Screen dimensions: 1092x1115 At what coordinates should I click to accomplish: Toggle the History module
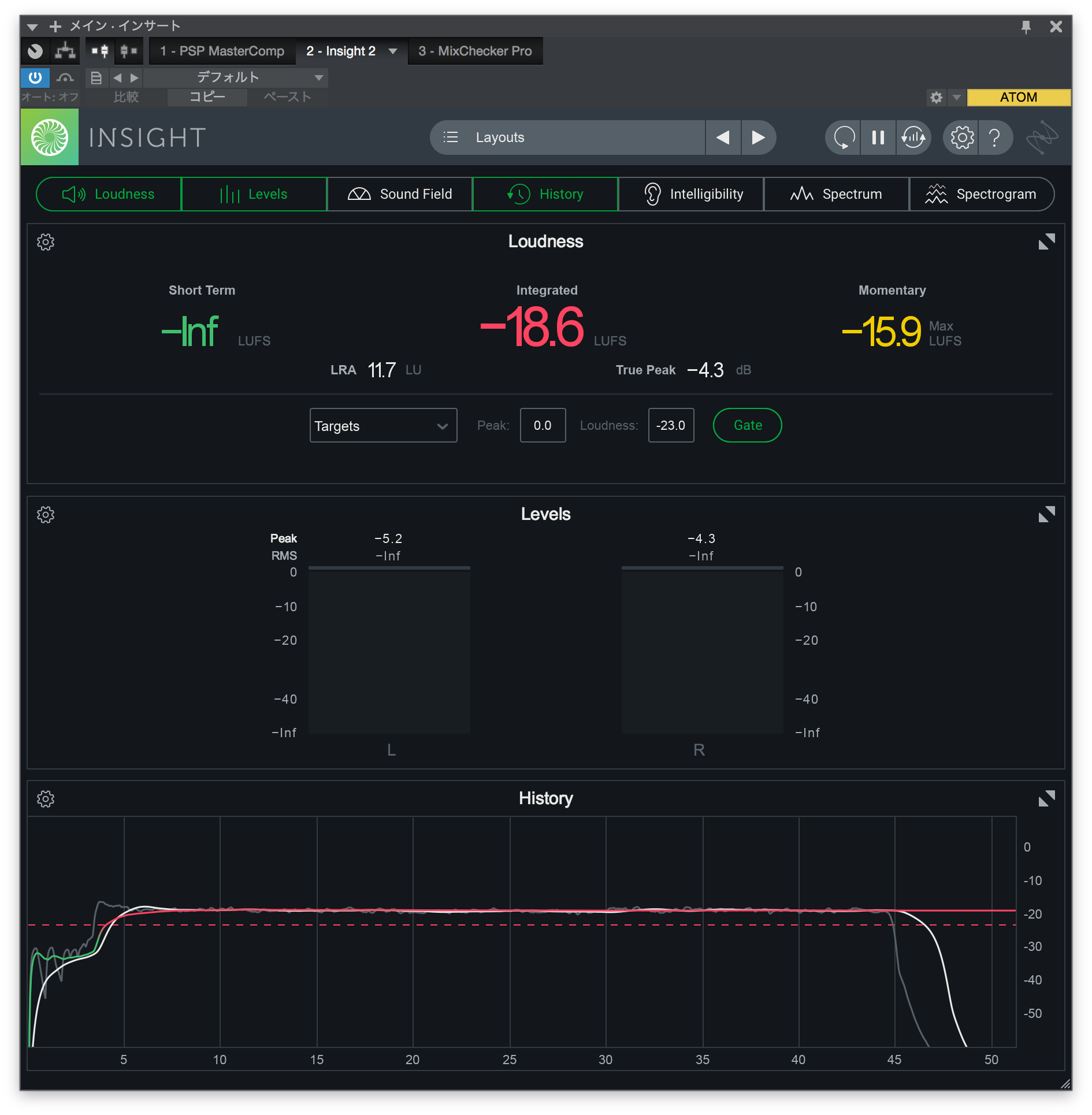tap(545, 194)
